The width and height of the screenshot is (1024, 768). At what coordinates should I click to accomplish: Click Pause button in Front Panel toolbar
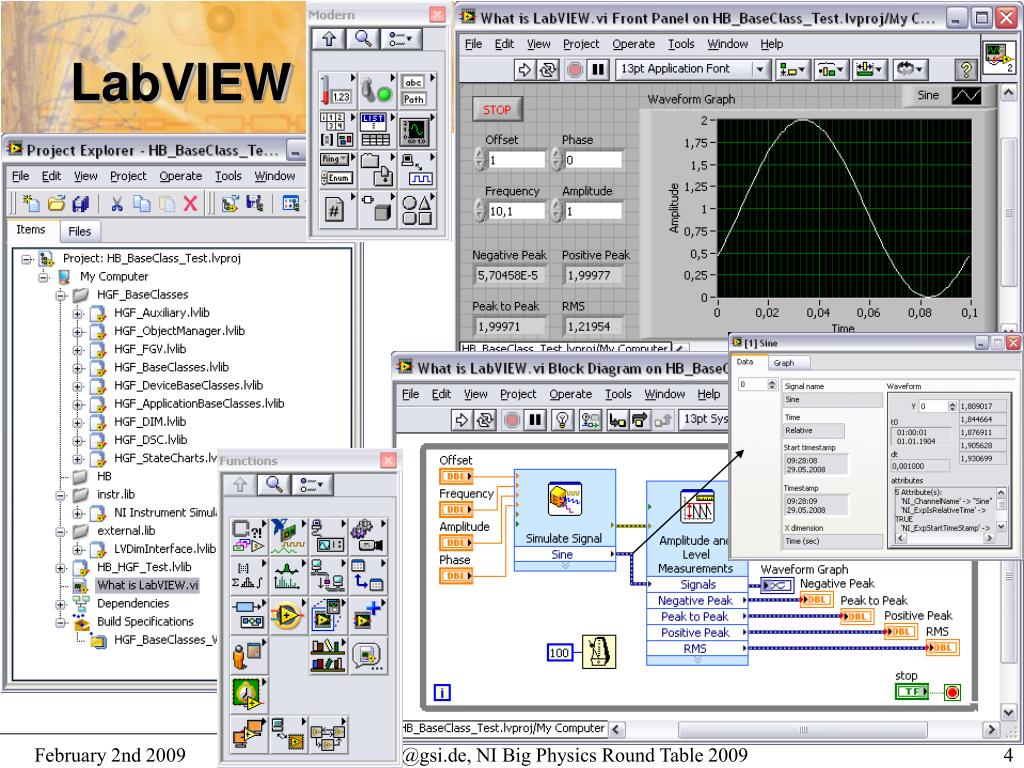point(598,69)
